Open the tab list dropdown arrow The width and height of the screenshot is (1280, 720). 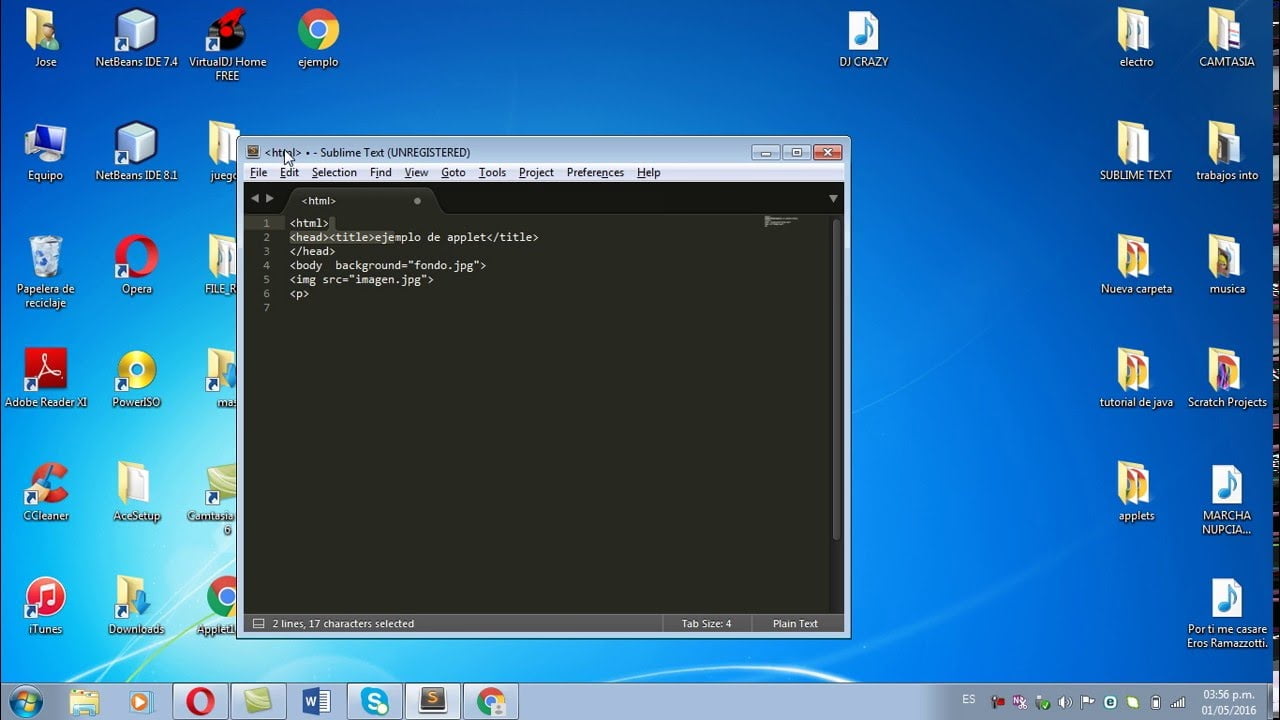point(832,199)
